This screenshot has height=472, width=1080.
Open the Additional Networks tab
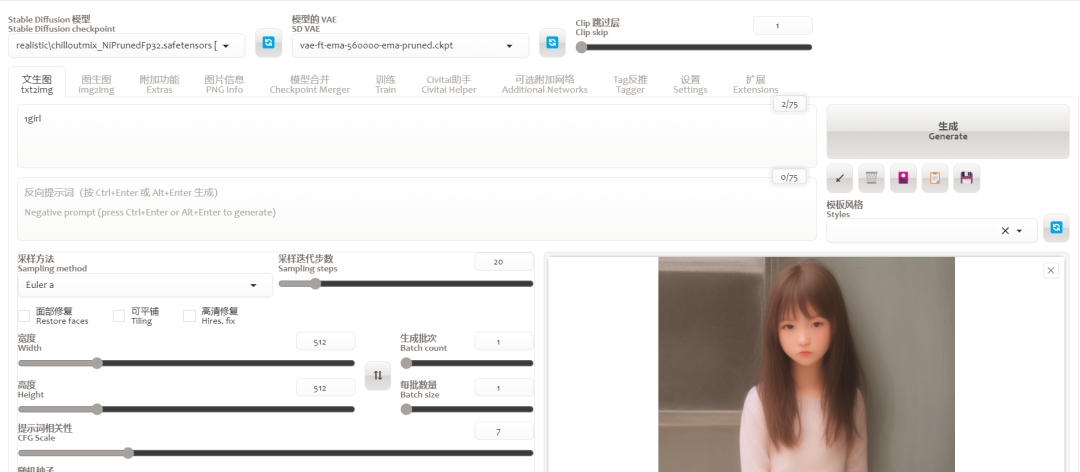[x=544, y=84]
